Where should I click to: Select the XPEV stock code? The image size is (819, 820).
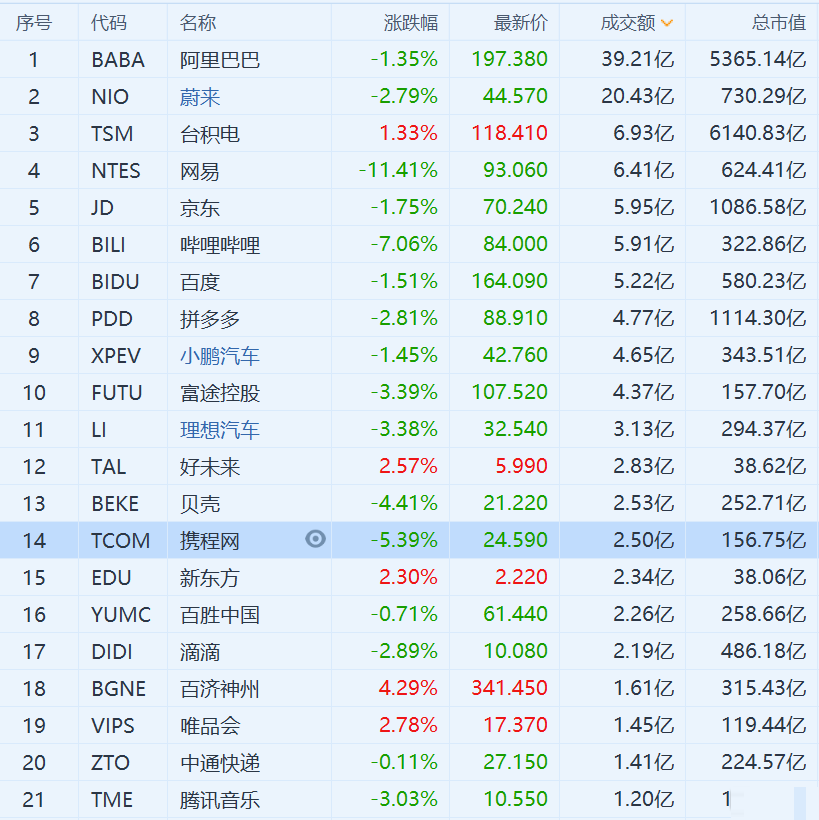point(116,356)
